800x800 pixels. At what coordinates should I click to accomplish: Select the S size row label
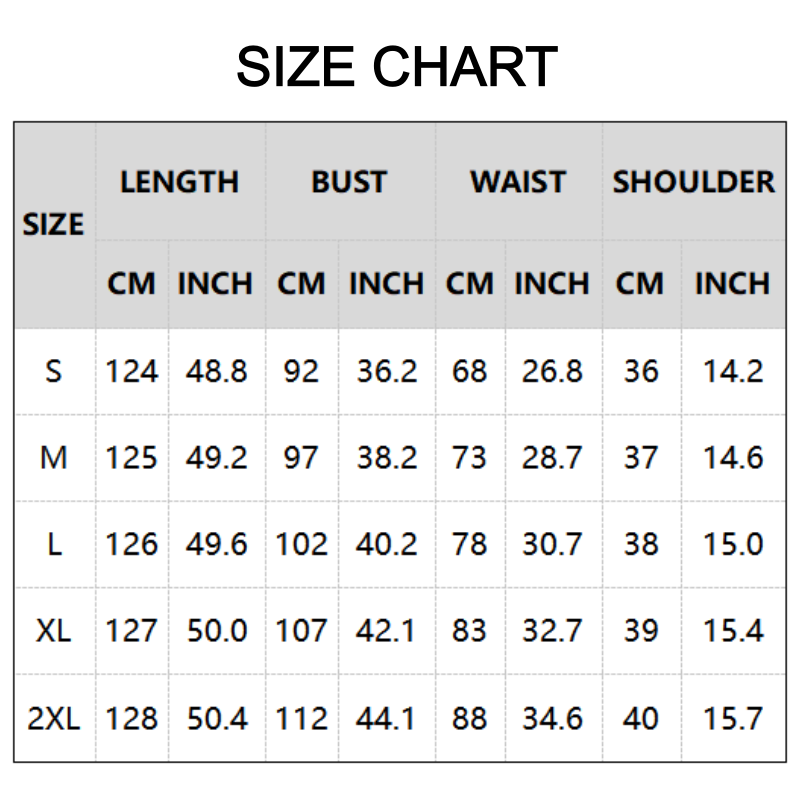point(54,371)
